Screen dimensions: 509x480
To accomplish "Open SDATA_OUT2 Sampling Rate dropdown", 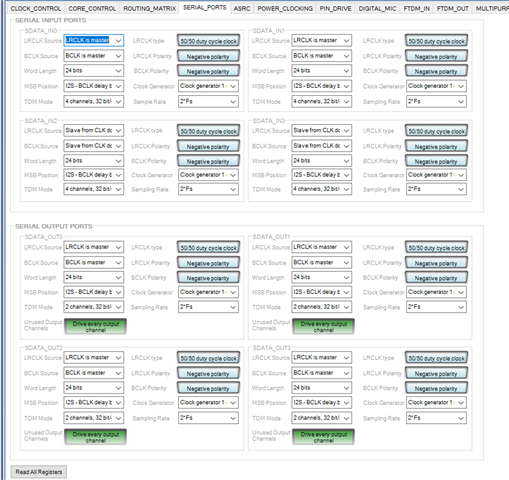I will (208, 418).
